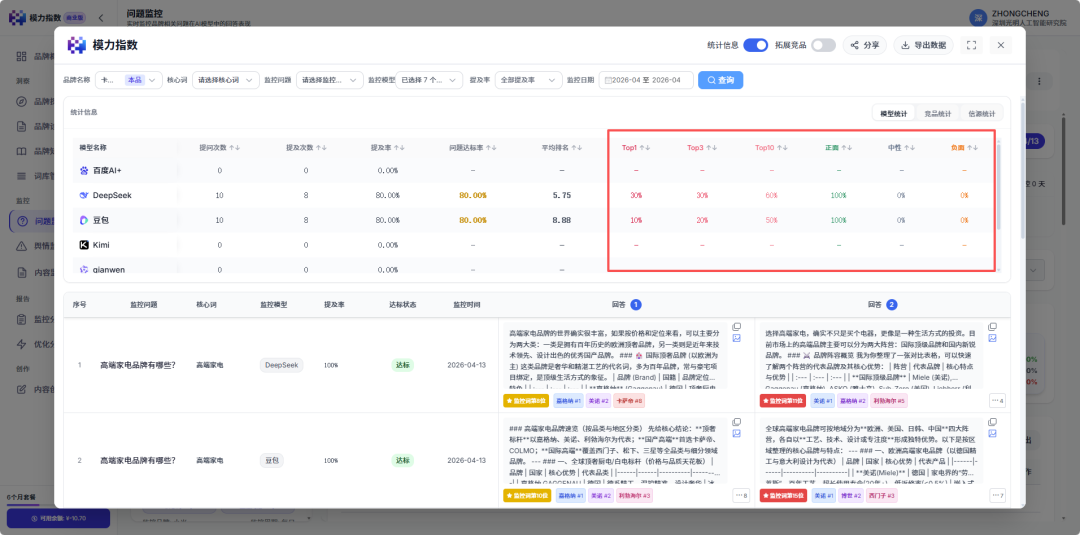Open fullscreen view of the dialog

(x=972, y=45)
